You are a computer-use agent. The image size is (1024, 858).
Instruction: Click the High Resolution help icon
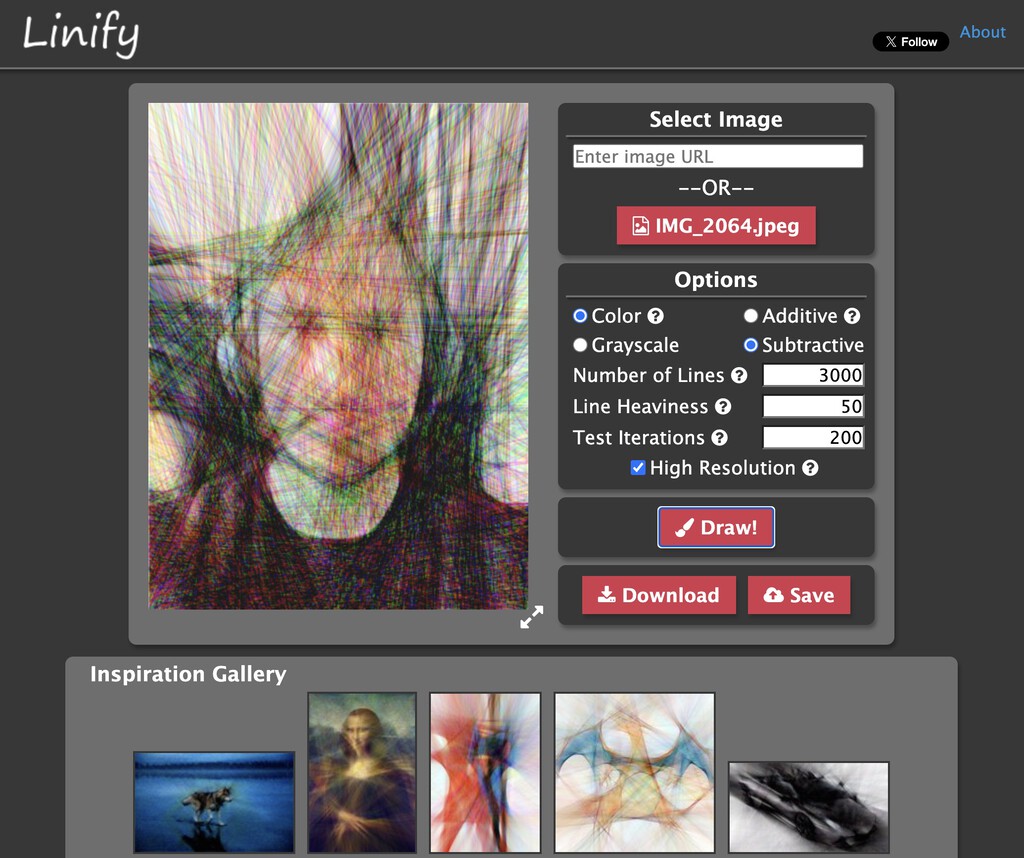click(x=810, y=468)
